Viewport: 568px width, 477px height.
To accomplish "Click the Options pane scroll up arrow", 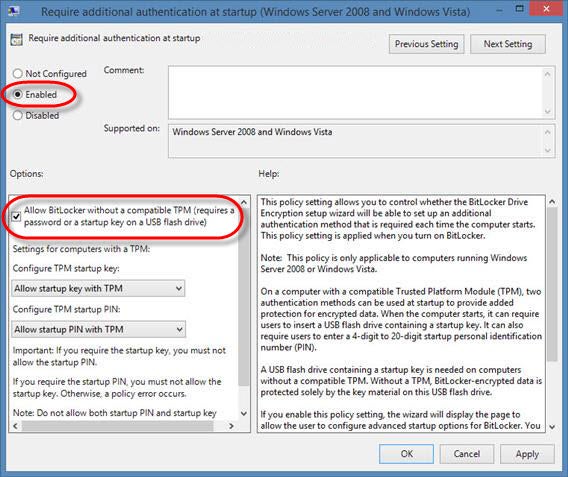I will (244, 202).
